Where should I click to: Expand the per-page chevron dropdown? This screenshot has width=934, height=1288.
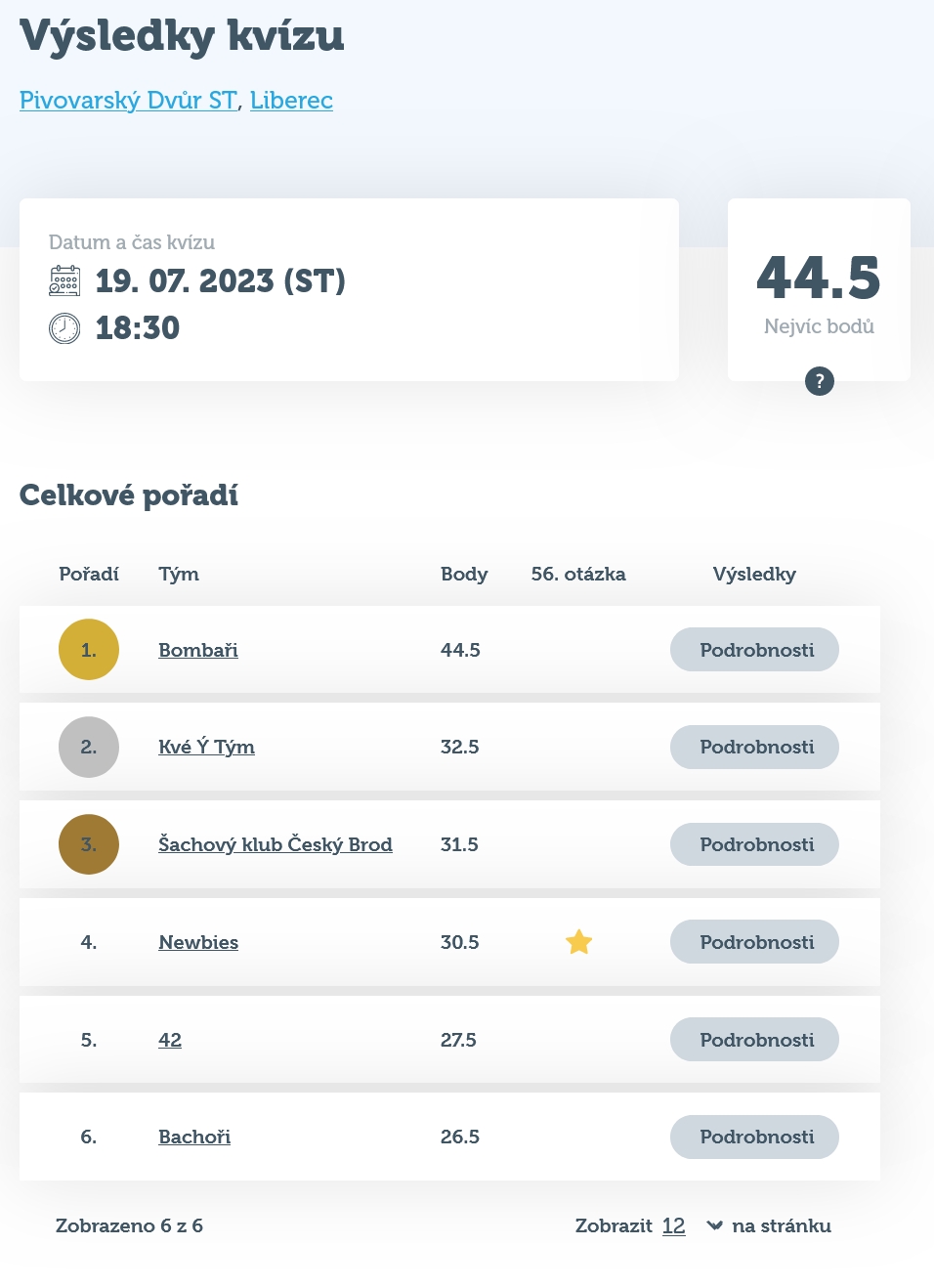pos(714,1225)
